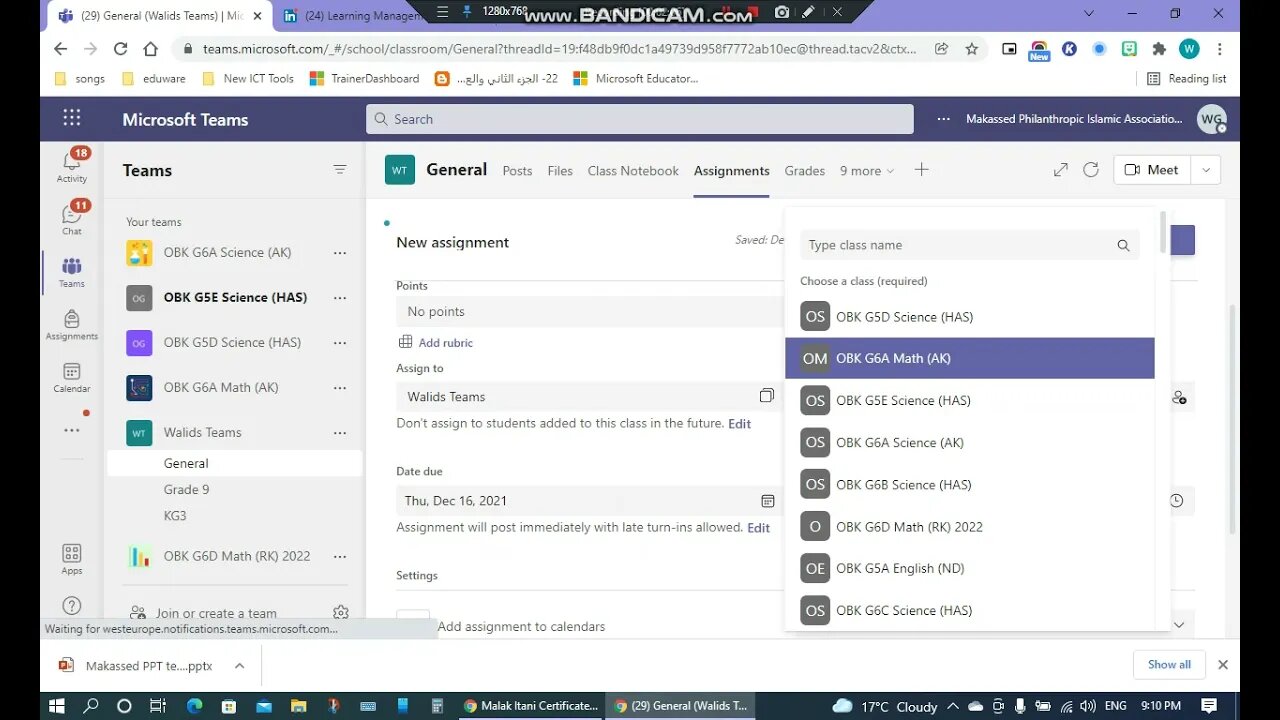Expand the tab to full screen
This screenshot has width=1280, height=720.
click(1061, 170)
